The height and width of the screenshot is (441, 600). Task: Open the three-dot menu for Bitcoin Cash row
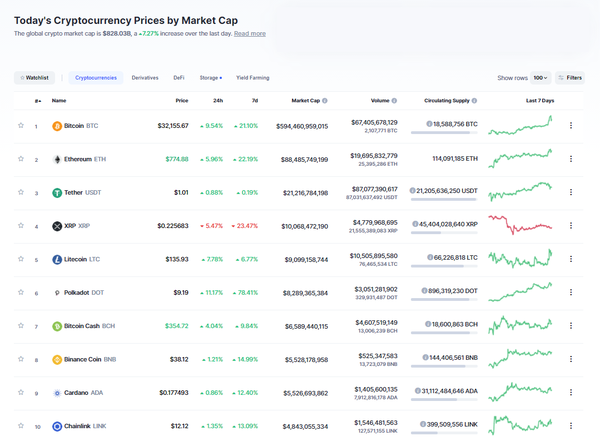click(x=571, y=325)
